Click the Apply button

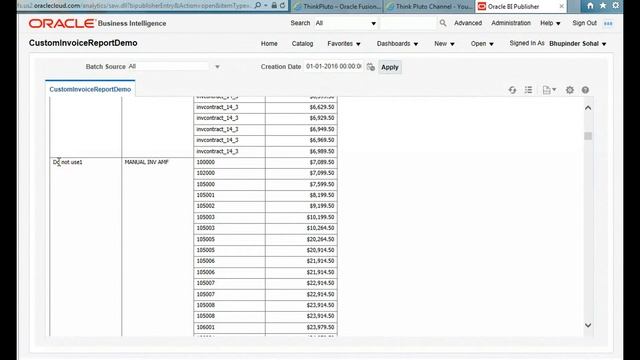(x=390, y=67)
